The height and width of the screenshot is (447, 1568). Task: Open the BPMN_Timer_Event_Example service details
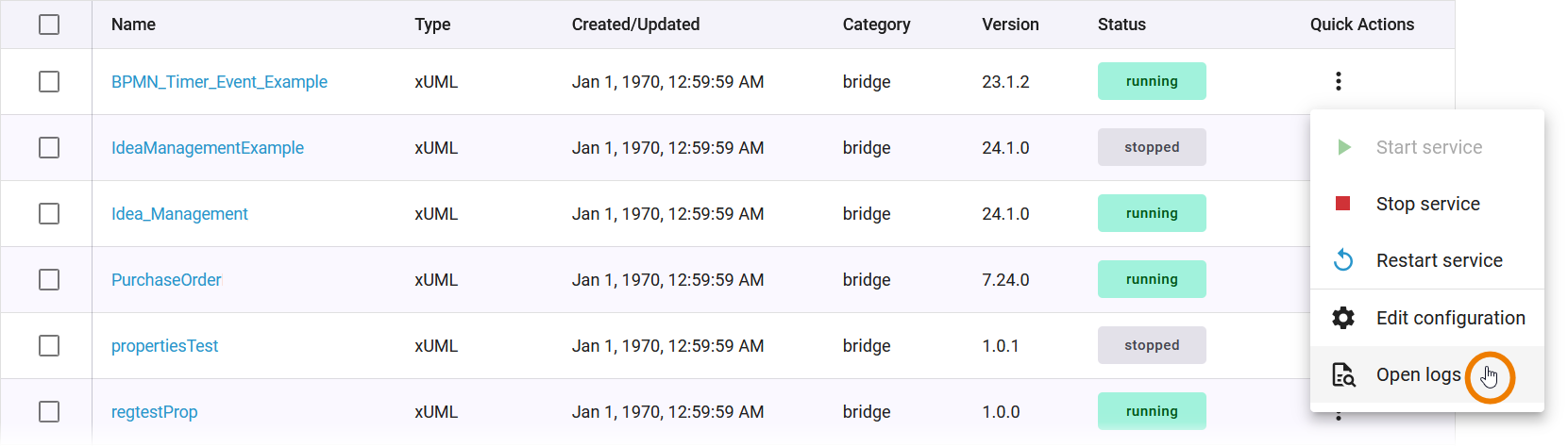(x=219, y=82)
